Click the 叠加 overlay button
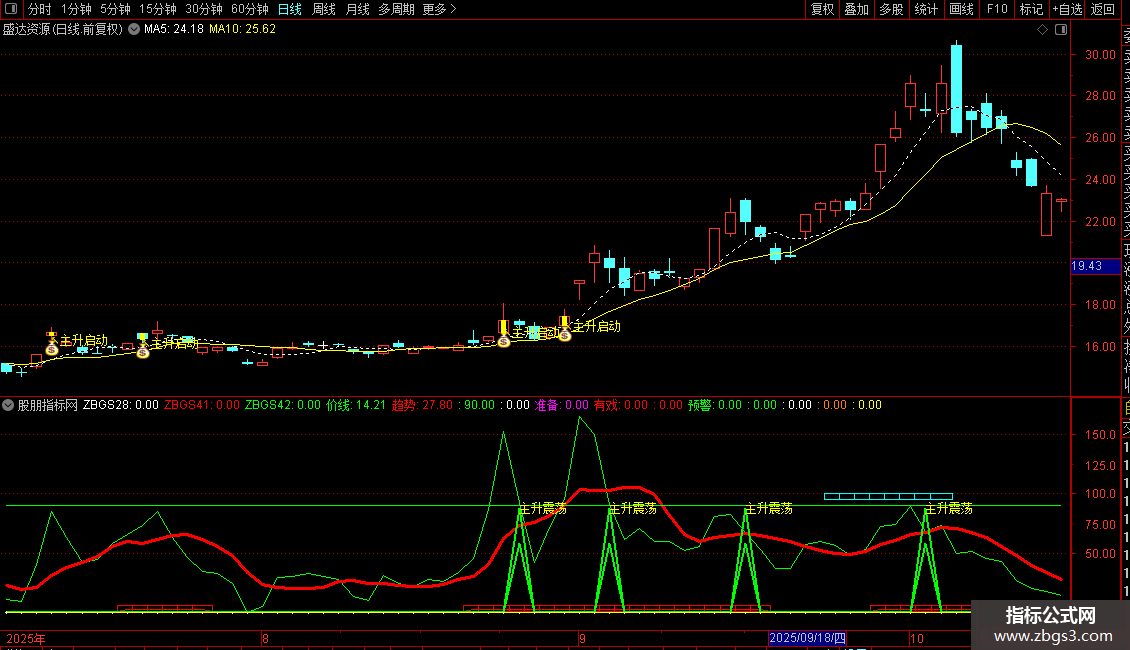Image resolution: width=1130 pixels, height=650 pixels. coord(857,9)
